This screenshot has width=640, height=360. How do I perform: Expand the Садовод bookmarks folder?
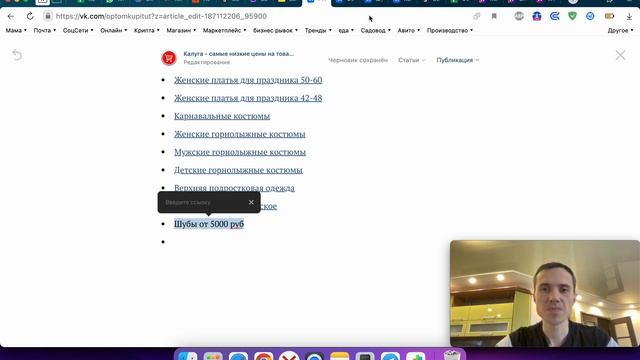point(376,30)
